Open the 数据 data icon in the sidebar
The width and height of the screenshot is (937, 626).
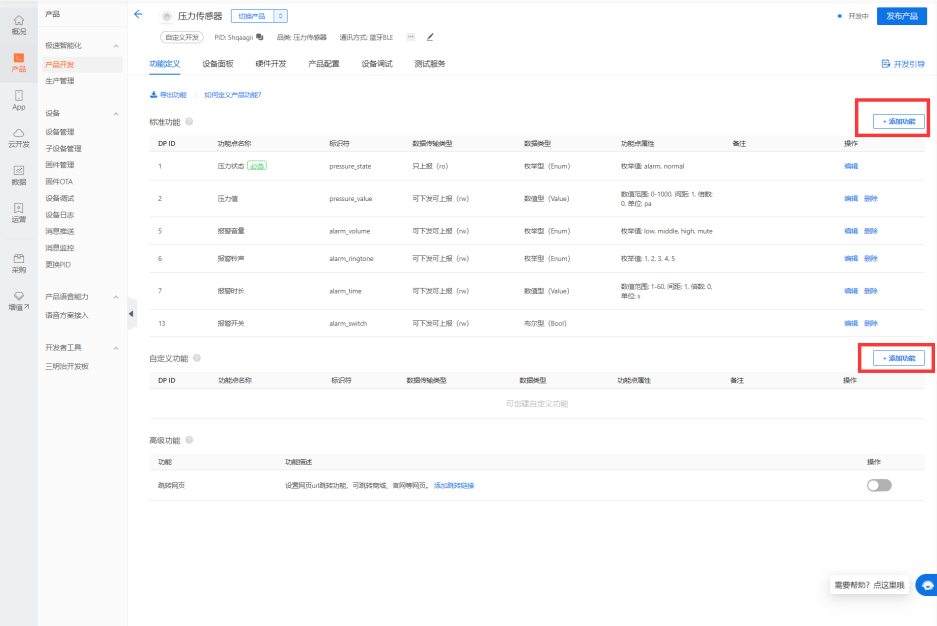(x=19, y=176)
